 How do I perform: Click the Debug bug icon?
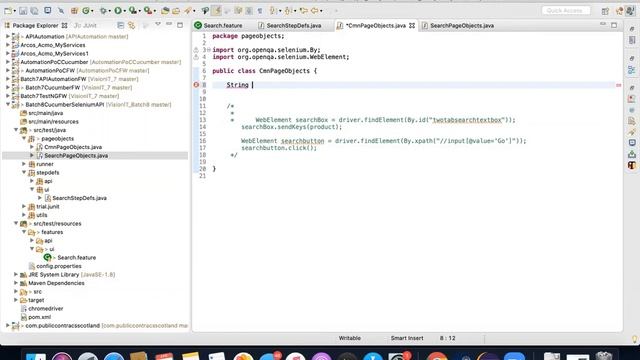point(103,11)
